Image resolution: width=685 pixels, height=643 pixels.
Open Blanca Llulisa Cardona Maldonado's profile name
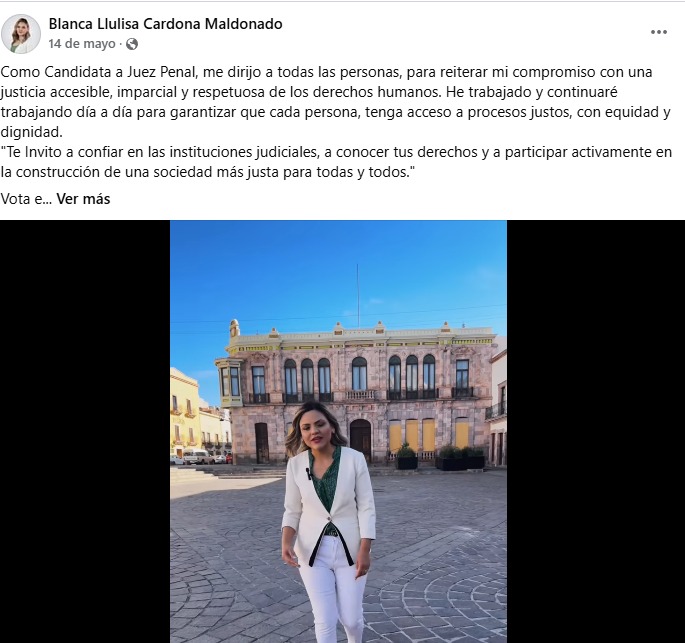(165, 24)
